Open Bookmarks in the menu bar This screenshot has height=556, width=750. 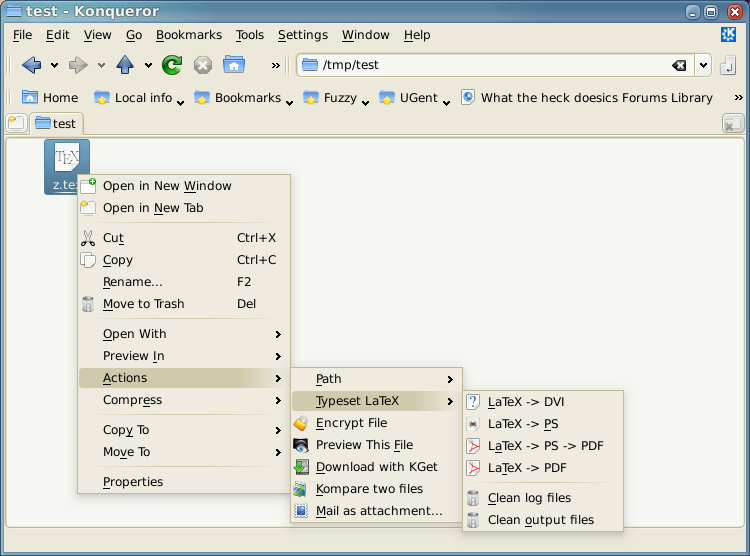coord(189,35)
